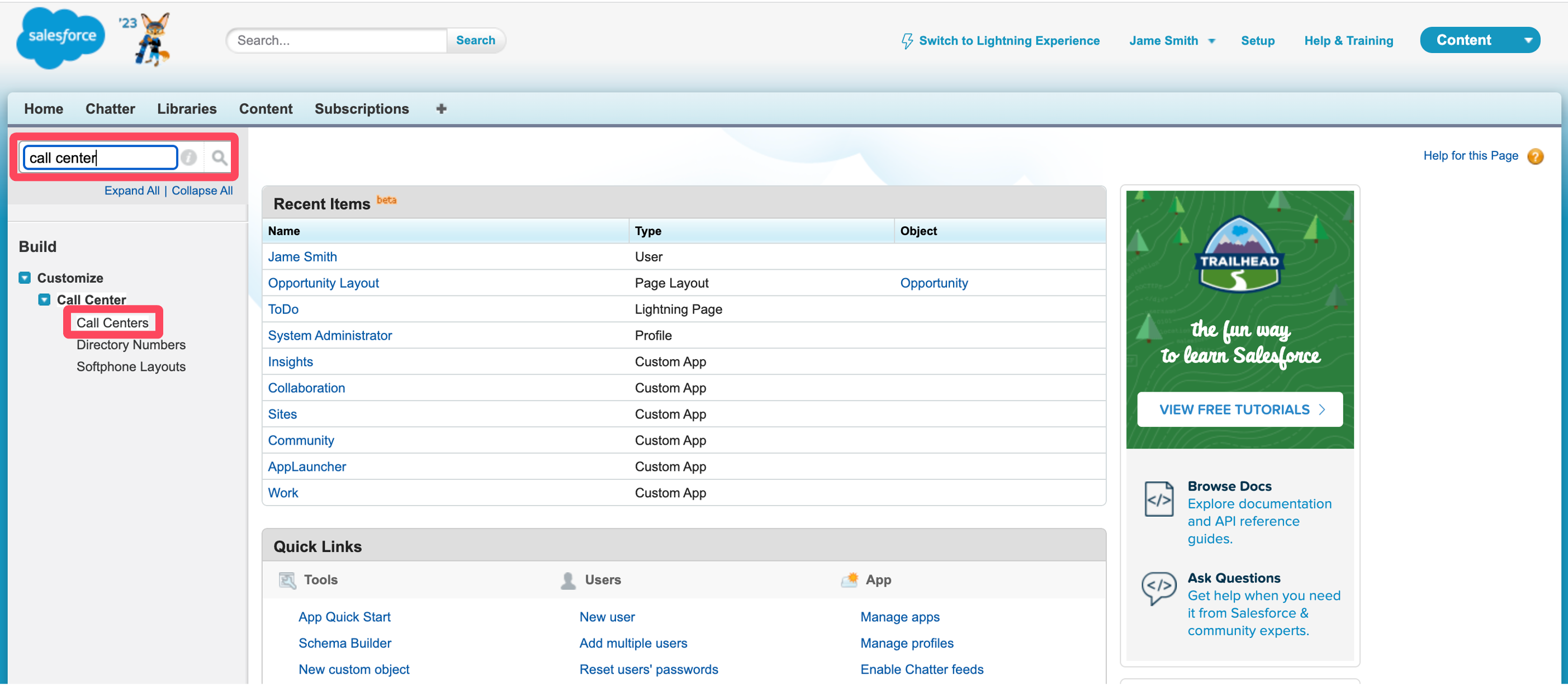Click Switch to Lightning Experience link
The width and height of the screenshot is (1568, 686).
click(1008, 41)
